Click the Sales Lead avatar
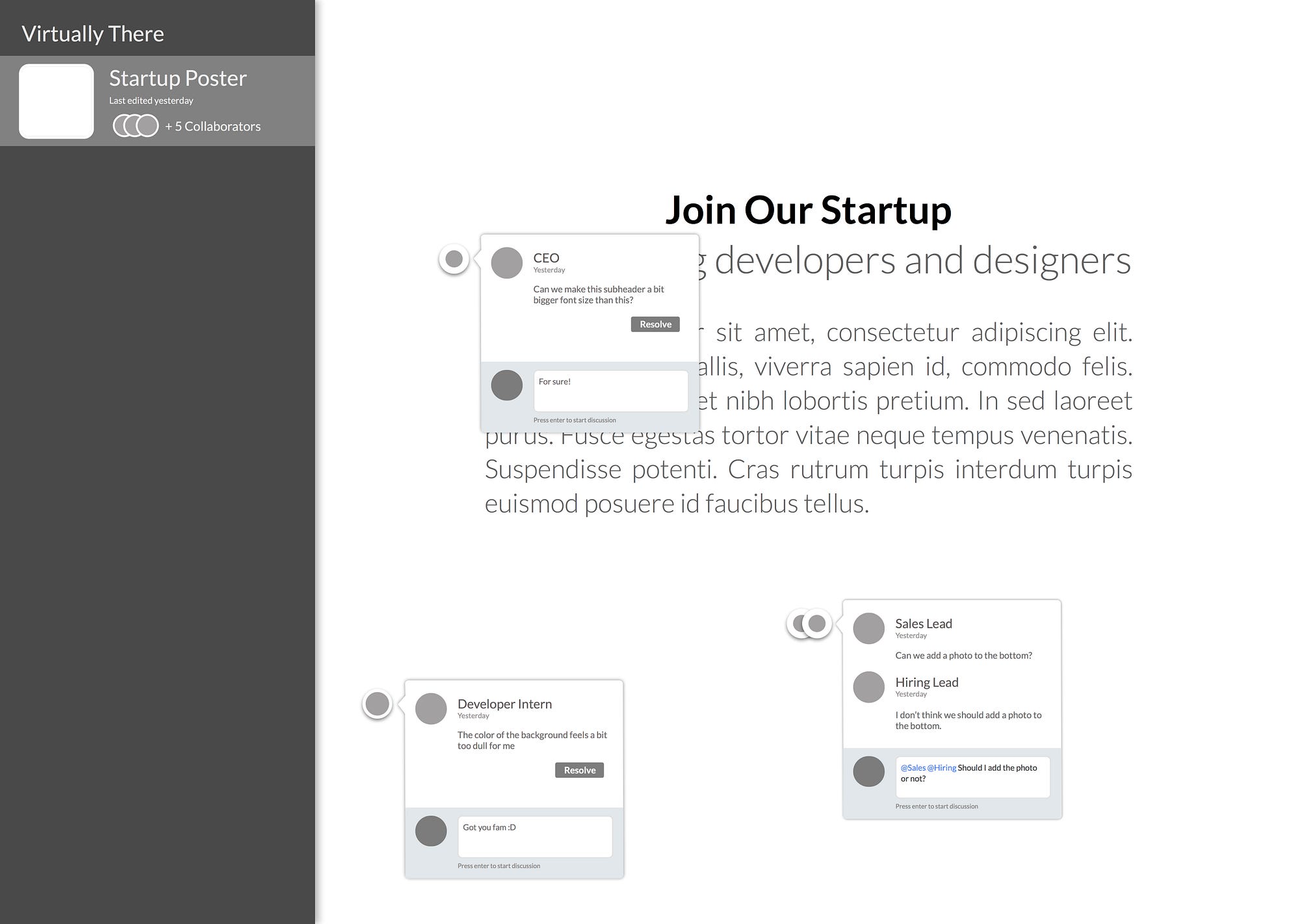 (869, 628)
